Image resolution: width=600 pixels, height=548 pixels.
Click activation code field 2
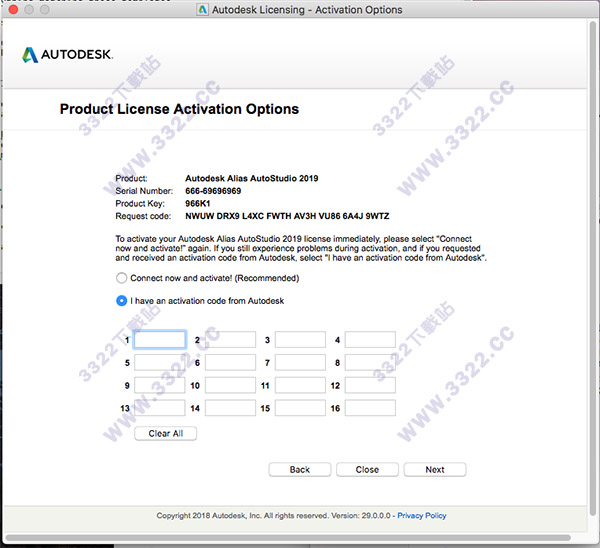point(230,340)
